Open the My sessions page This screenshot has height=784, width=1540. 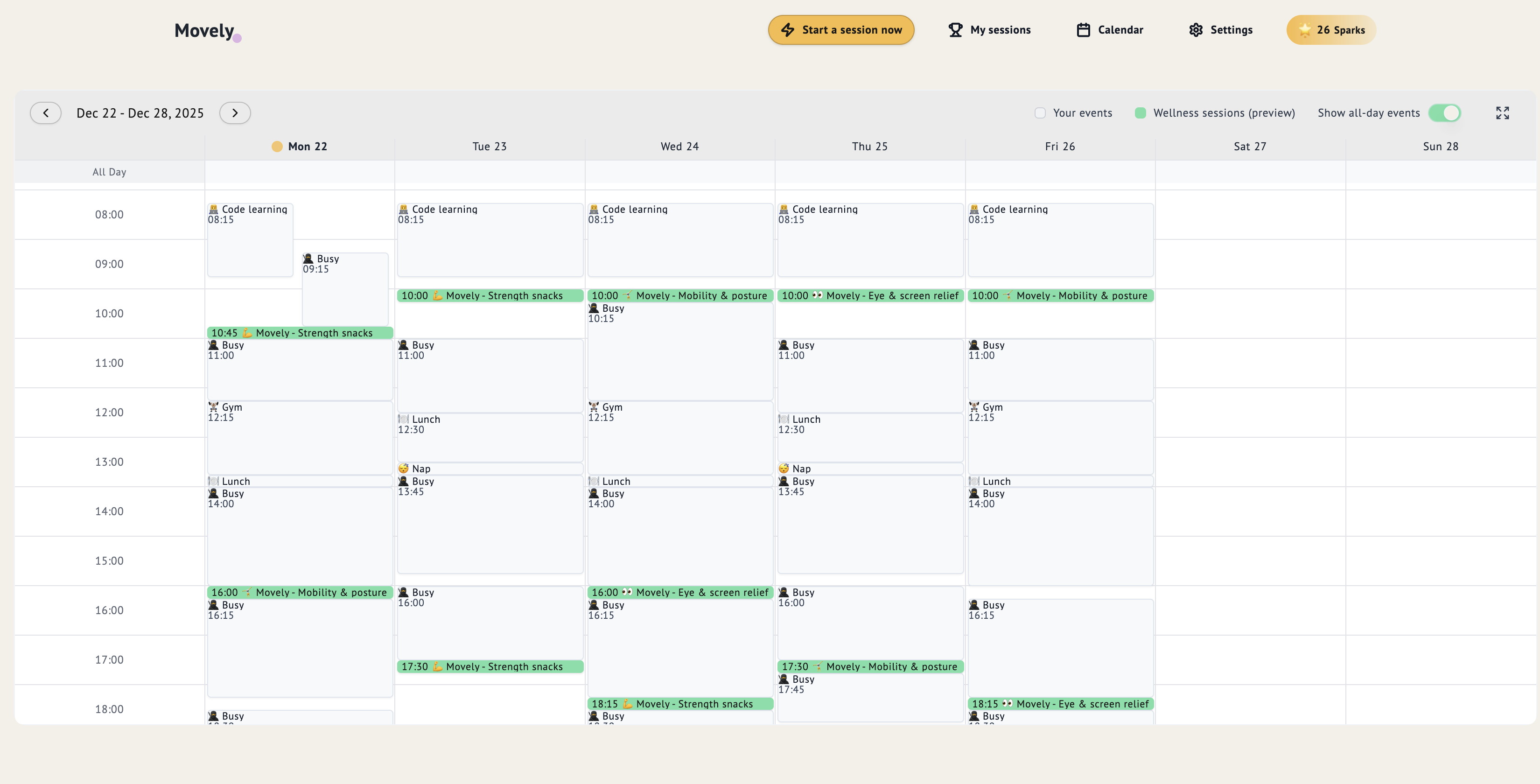pyautogui.click(x=990, y=30)
